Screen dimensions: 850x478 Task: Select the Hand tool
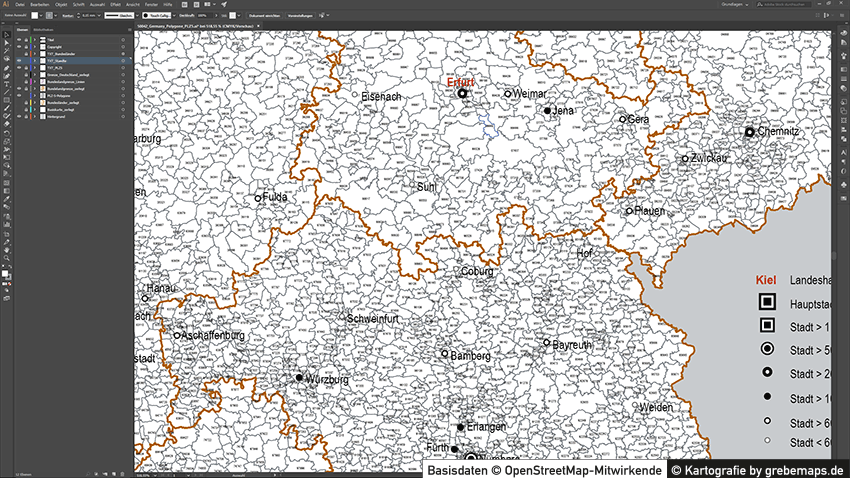point(7,251)
